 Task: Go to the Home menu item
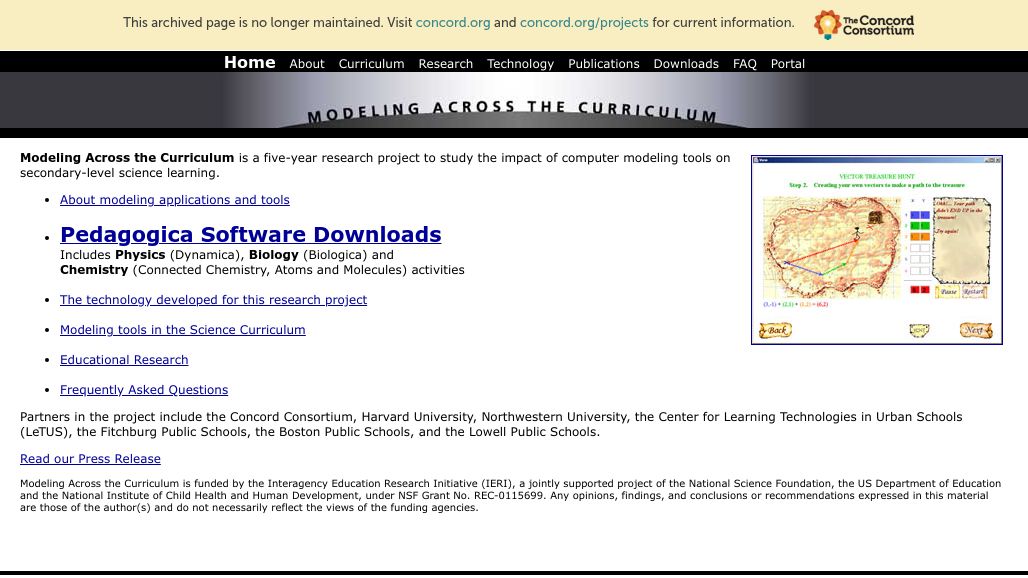point(250,62)
